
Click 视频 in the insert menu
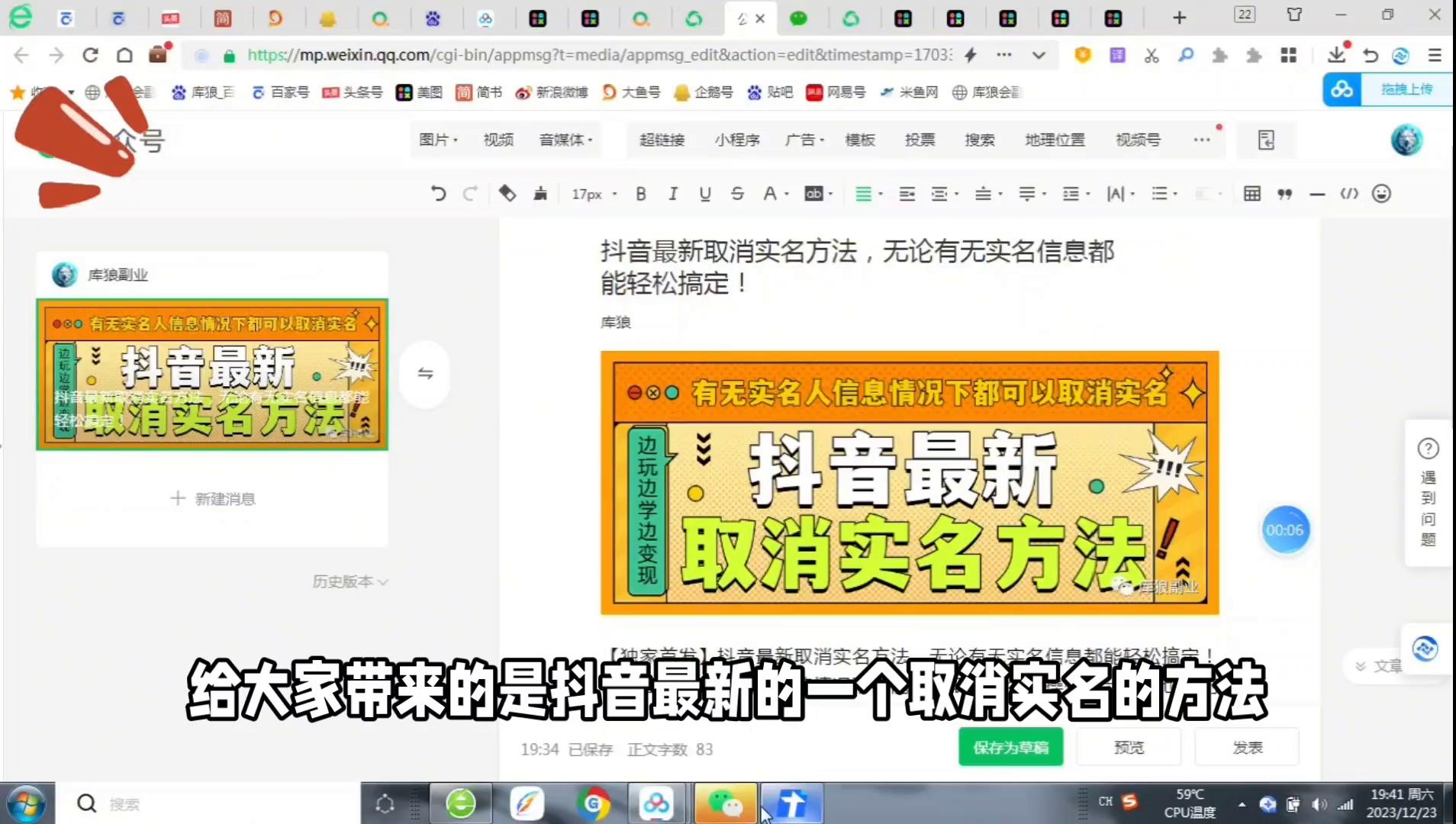(498, 140)
